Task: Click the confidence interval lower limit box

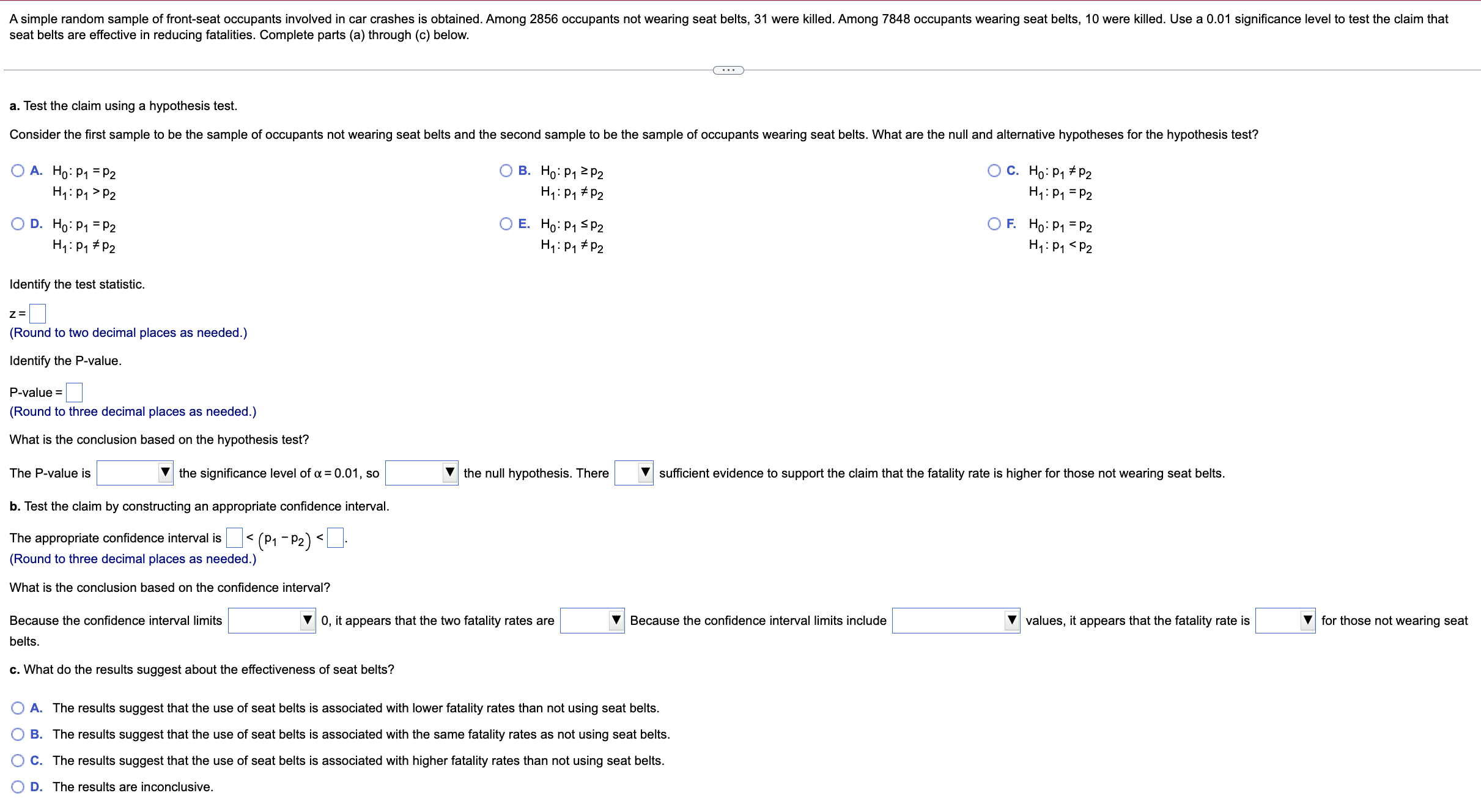Action: point(234,538)
